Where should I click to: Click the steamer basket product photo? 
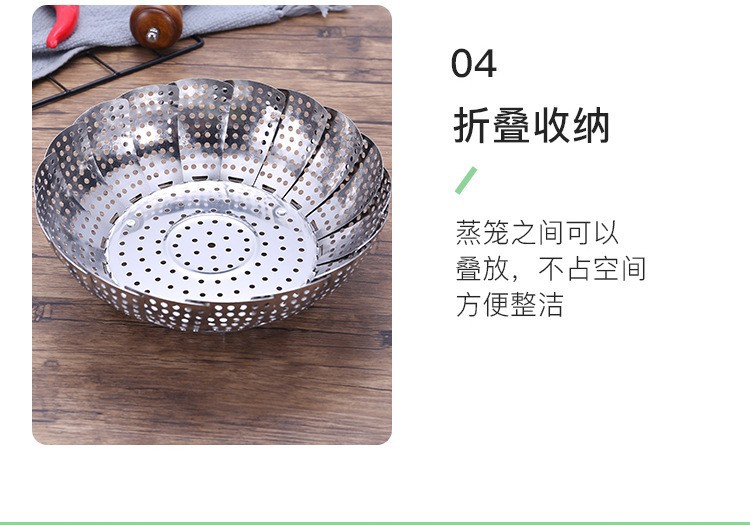pyautogui.click(x=212, y=225)
